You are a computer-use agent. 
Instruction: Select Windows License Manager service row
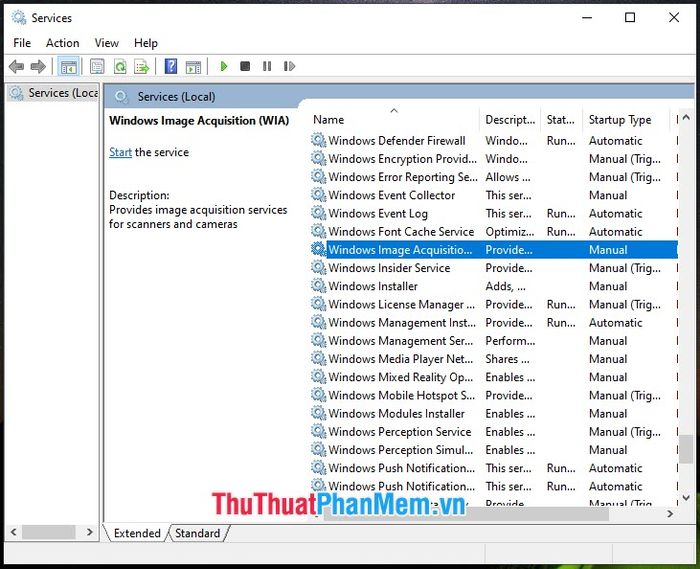tap(493, 304)
